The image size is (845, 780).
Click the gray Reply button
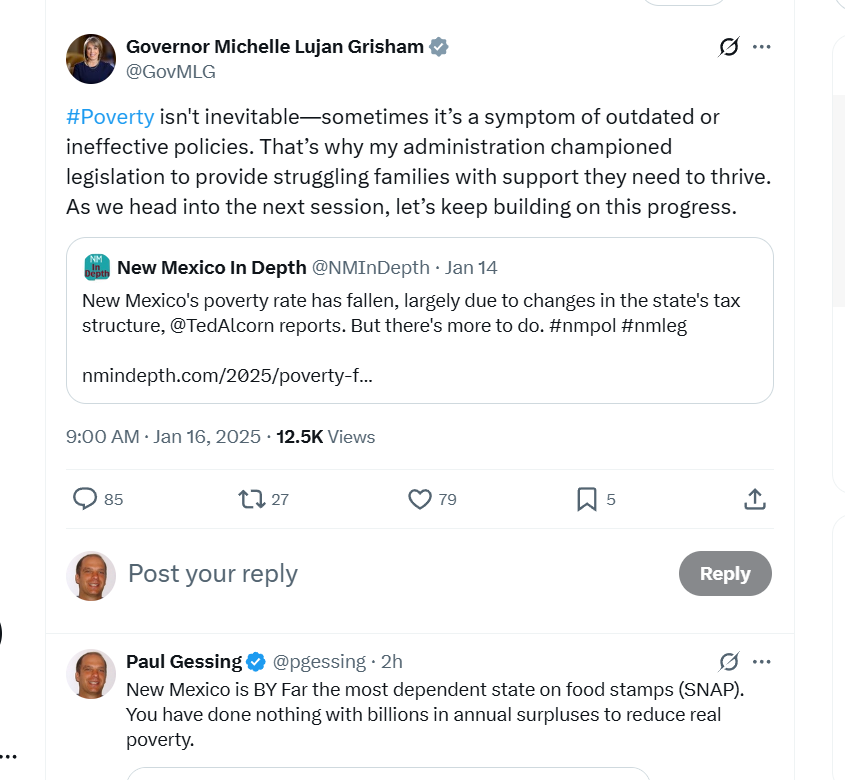coord(725,573)
